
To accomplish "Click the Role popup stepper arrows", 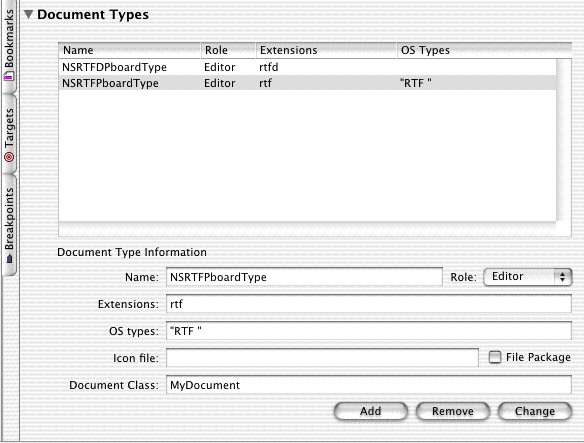I will [x=562, y=277].
